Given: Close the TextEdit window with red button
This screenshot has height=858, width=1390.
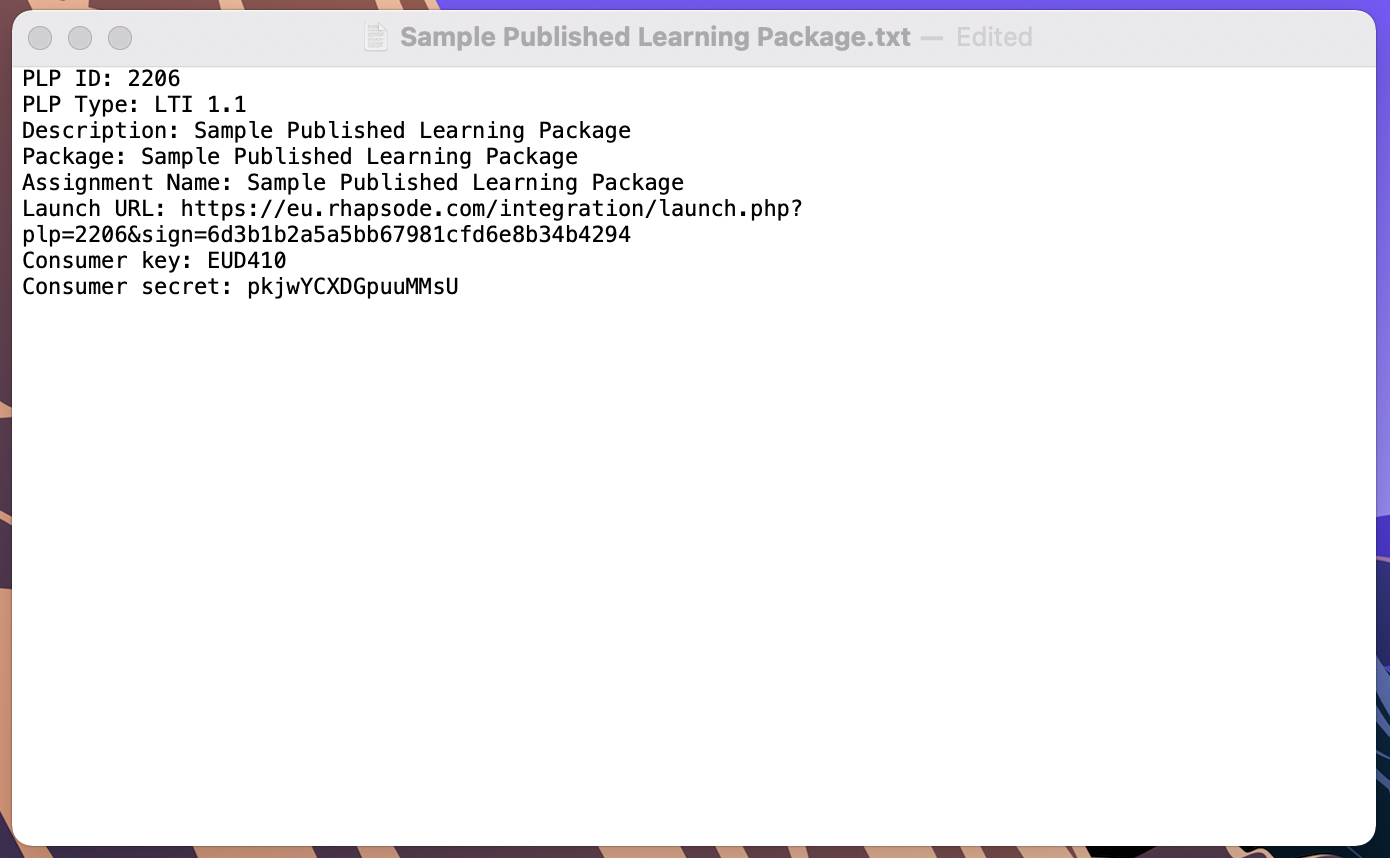Looking at the screenshot, I should pos(40,38).
